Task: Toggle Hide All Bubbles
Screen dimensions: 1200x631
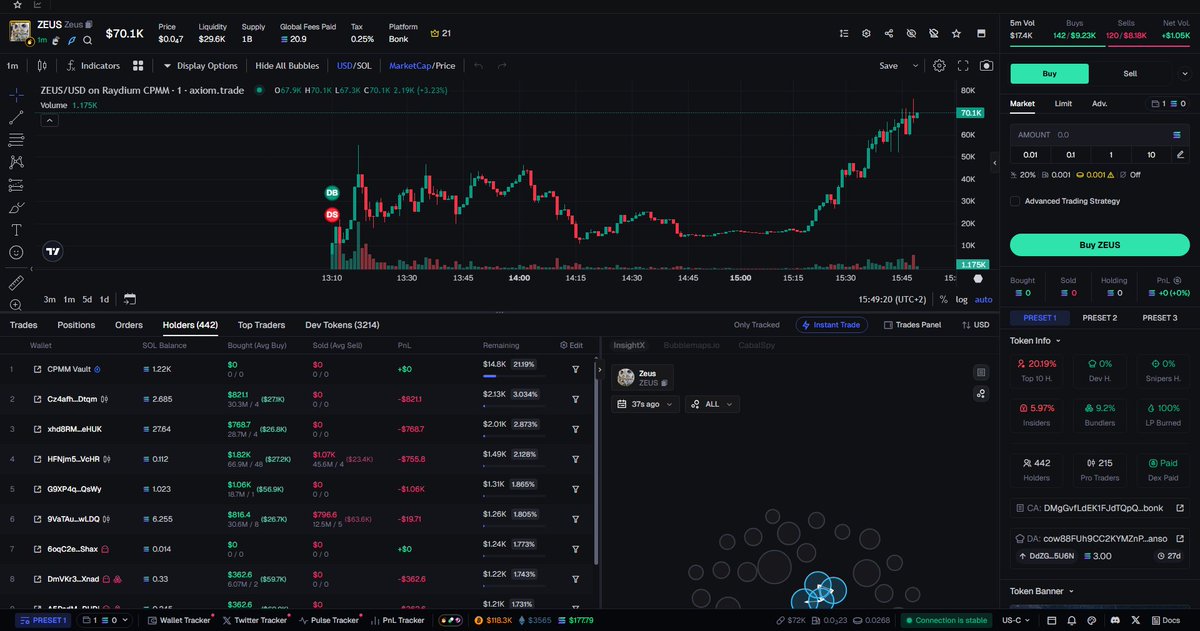Action: point(287,66)
